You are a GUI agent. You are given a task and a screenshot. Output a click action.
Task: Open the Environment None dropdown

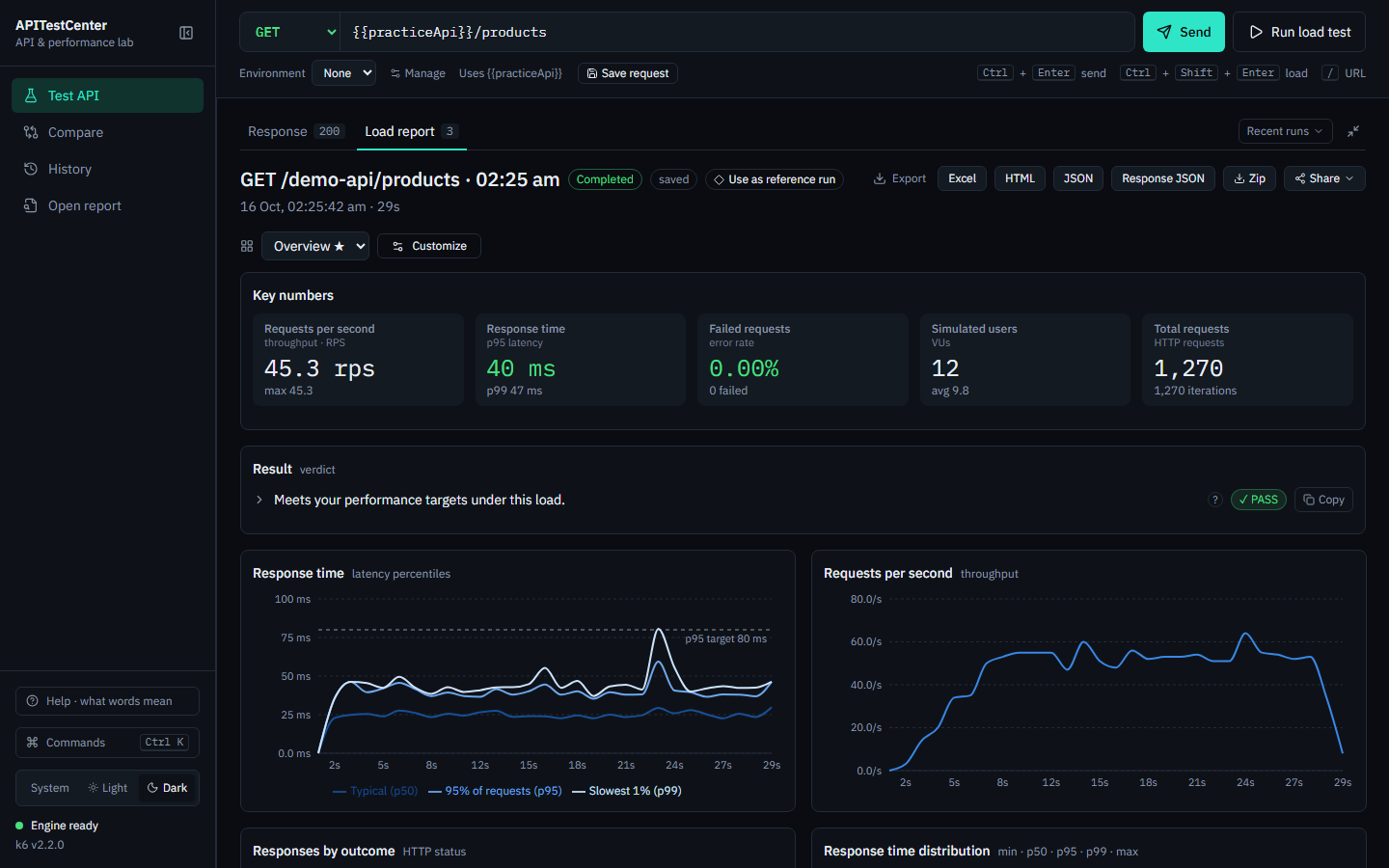[343, 73]
